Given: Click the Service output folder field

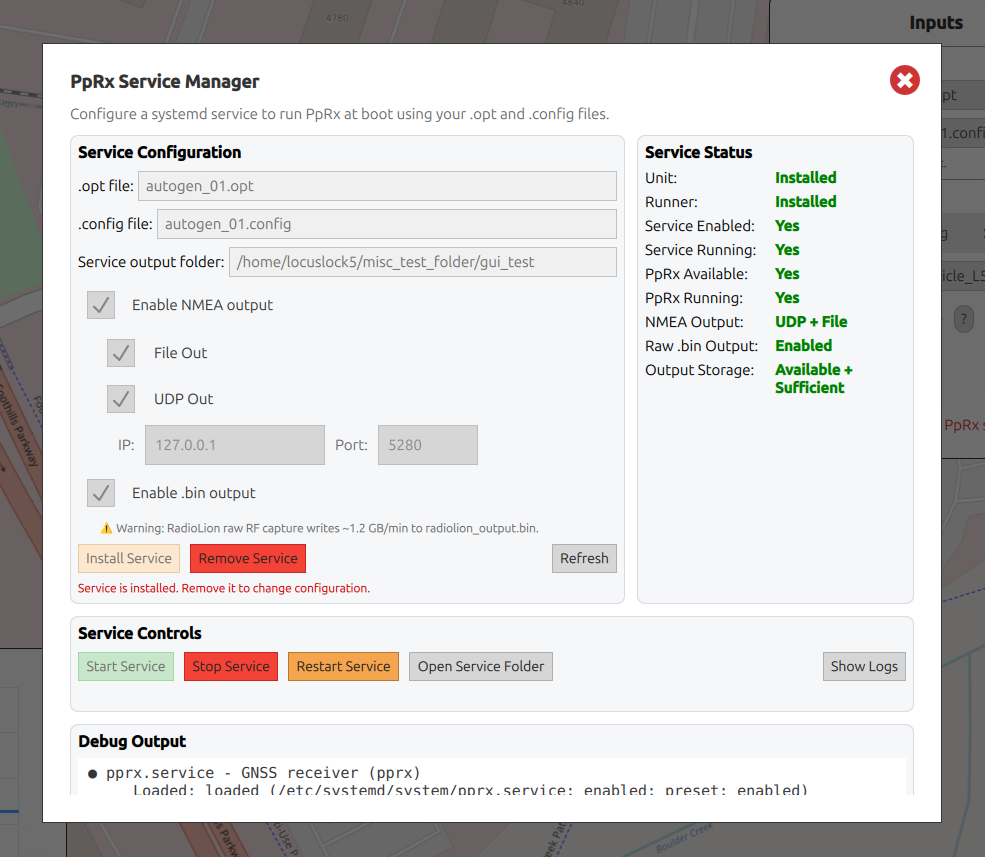Looking at the screenshot, I should point(423,262).
